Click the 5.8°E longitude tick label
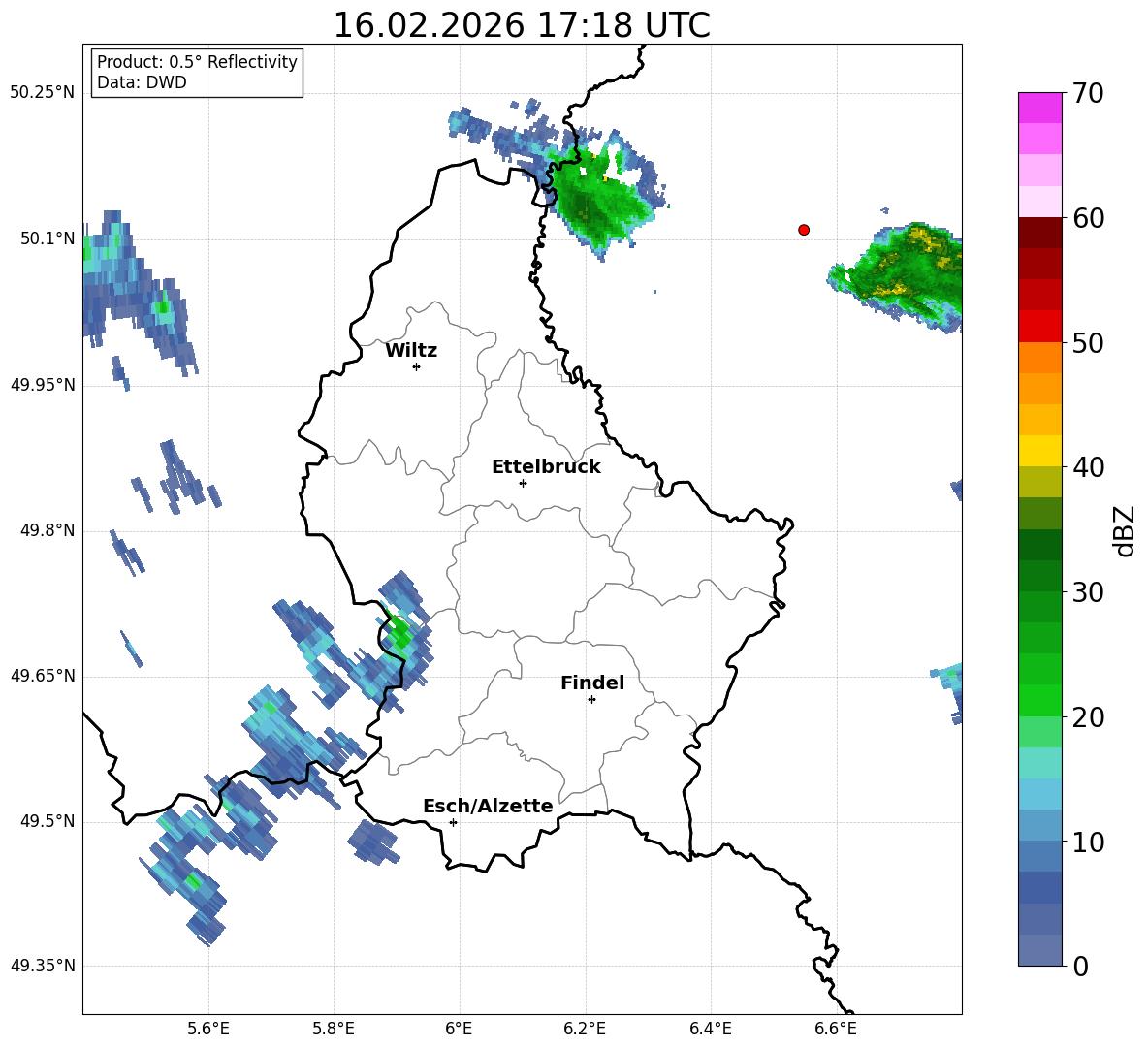Image resolution: width=1148 pixels, height=1048 pixels. point(334,1029)
